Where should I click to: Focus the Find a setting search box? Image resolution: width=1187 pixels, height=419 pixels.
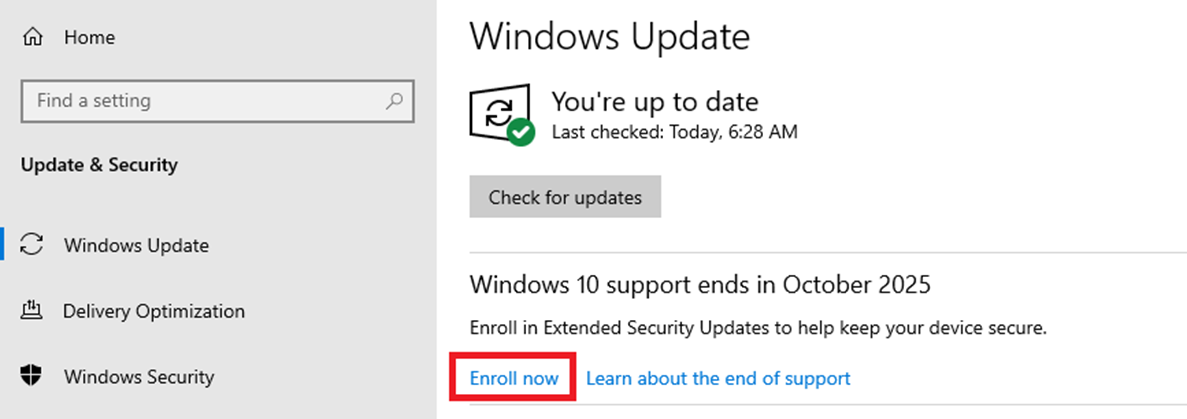click(200, 101)
